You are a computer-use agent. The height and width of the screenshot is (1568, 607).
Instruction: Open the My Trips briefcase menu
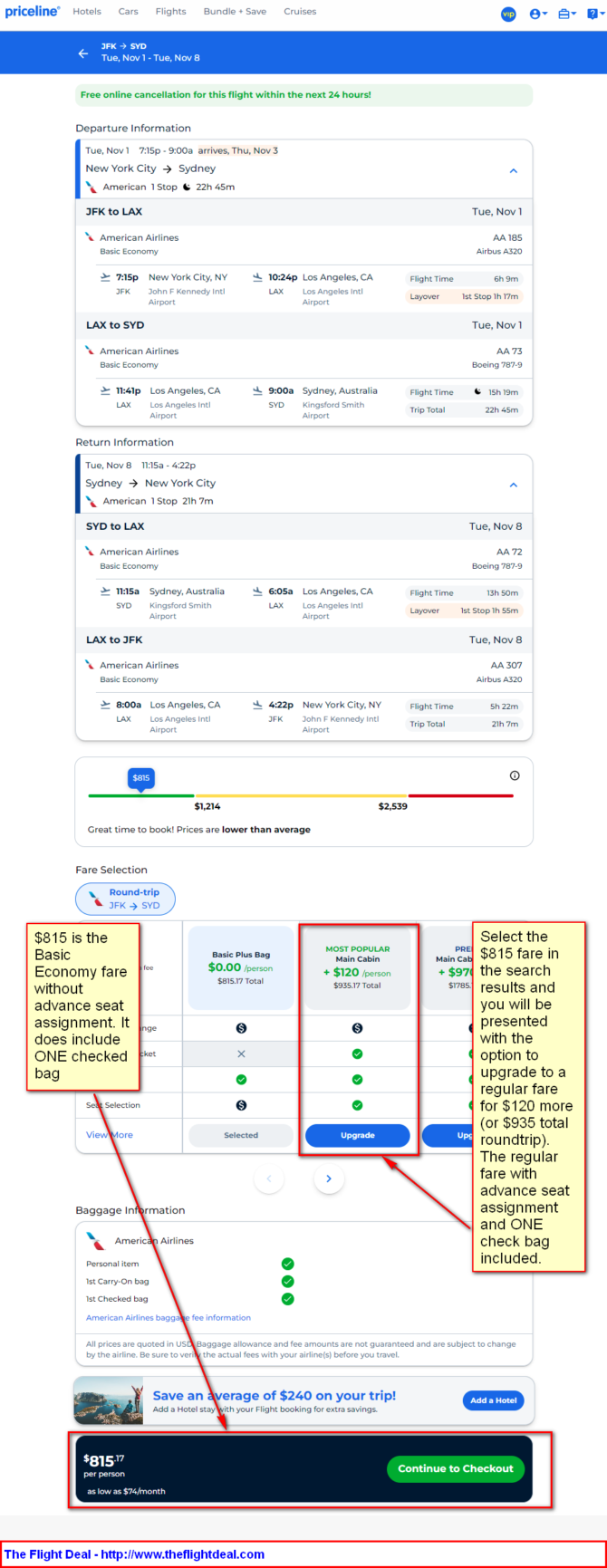[x=567, y=14]
